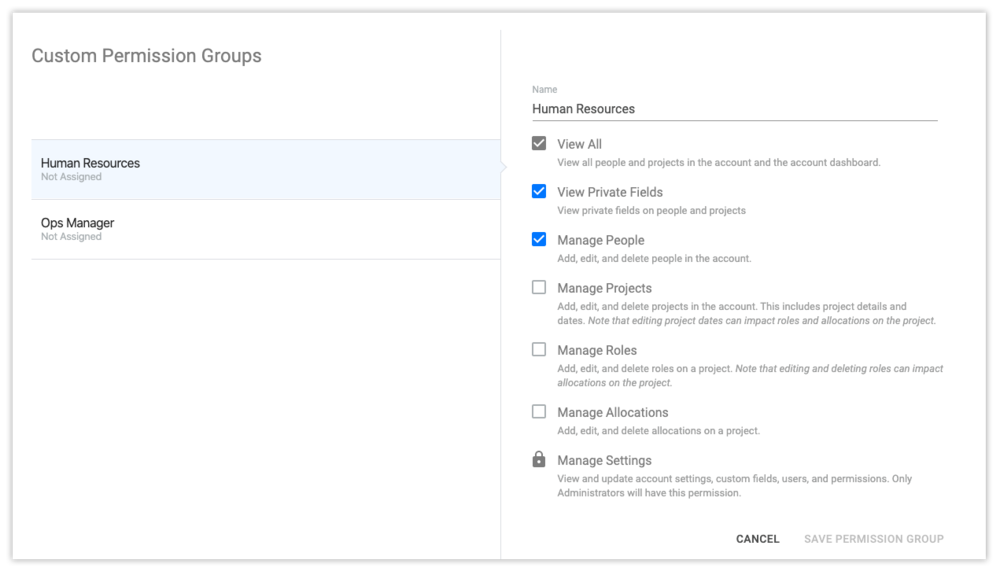1000x575 pixels.
Task: Click the Manage People label
Action: [601, 240]
